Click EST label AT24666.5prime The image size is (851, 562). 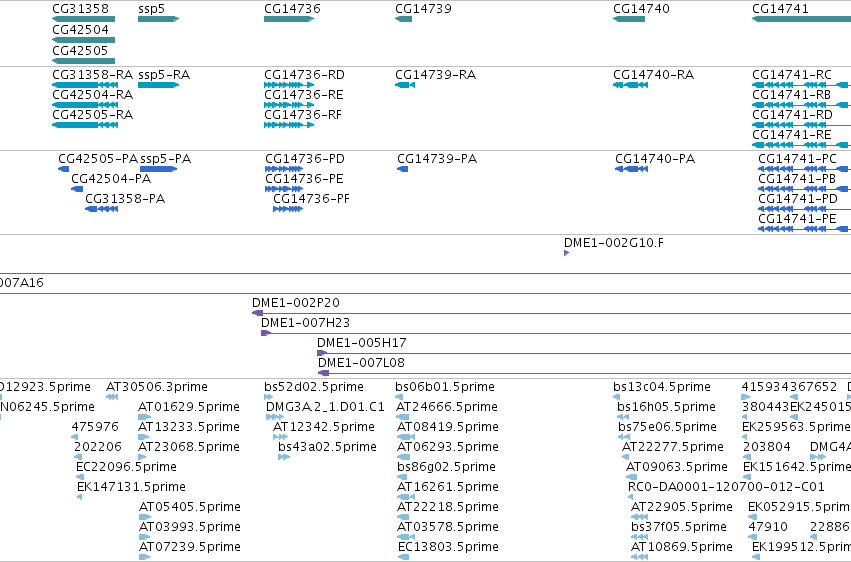point(447,407)
